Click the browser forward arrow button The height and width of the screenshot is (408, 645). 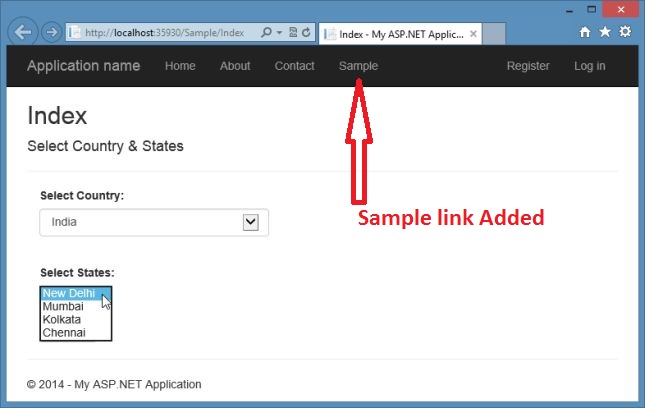tap(51, 32)
